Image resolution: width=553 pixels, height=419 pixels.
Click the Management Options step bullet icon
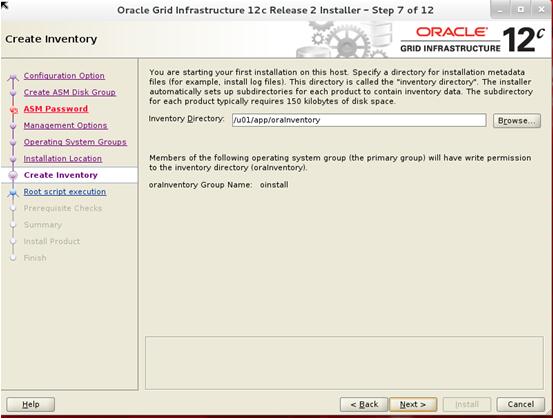(x=13, y=126)
